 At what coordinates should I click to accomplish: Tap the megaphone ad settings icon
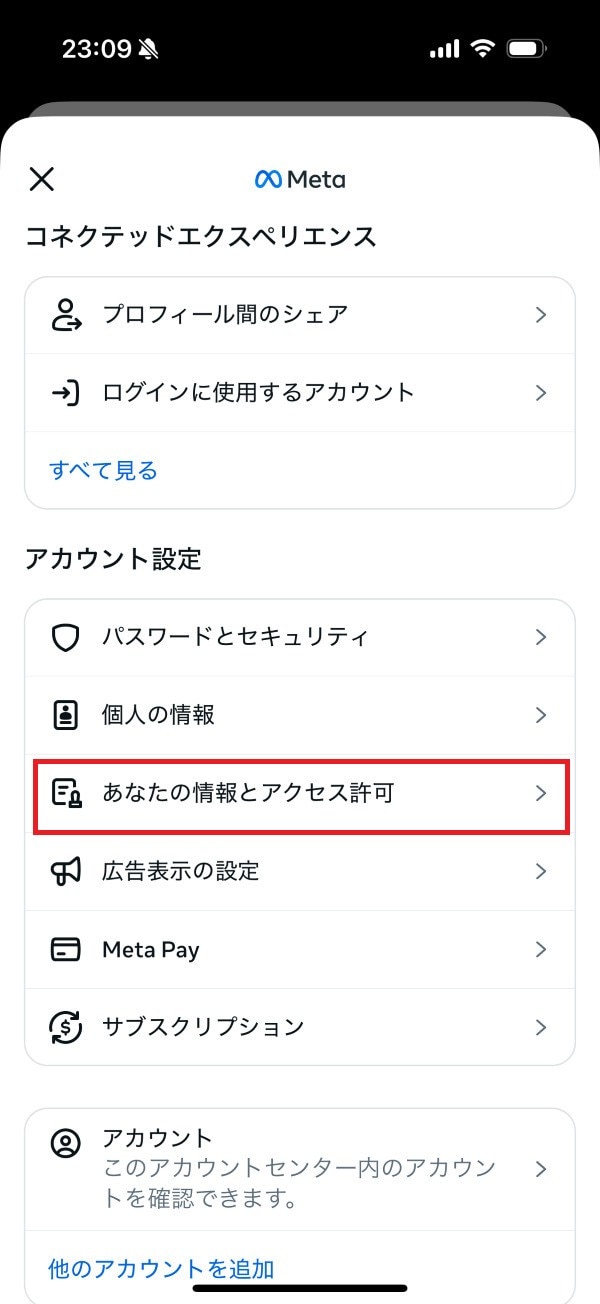[x=65, y=871]
